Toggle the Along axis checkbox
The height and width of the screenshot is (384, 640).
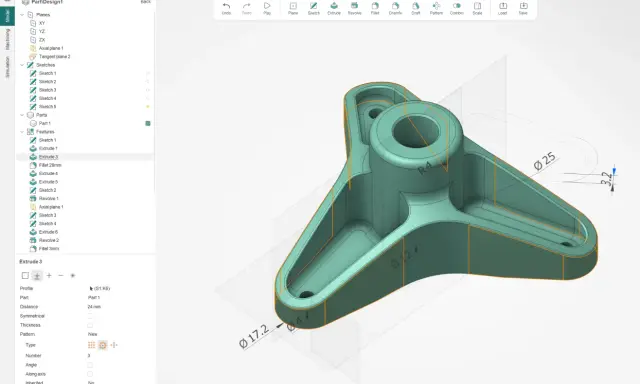[90, 374]
